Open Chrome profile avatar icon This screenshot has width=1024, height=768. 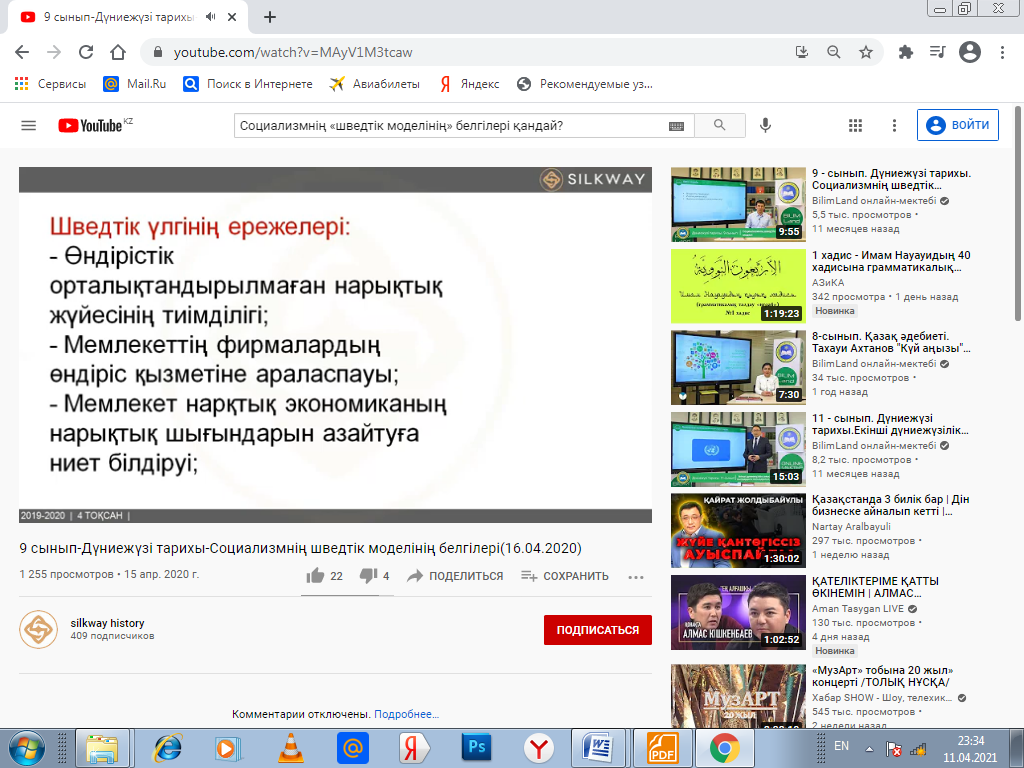point(970,52)
